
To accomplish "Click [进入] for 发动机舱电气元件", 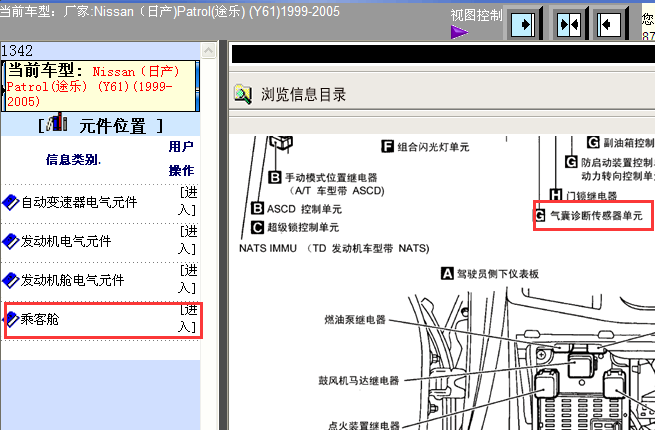I will pos(188,279).
